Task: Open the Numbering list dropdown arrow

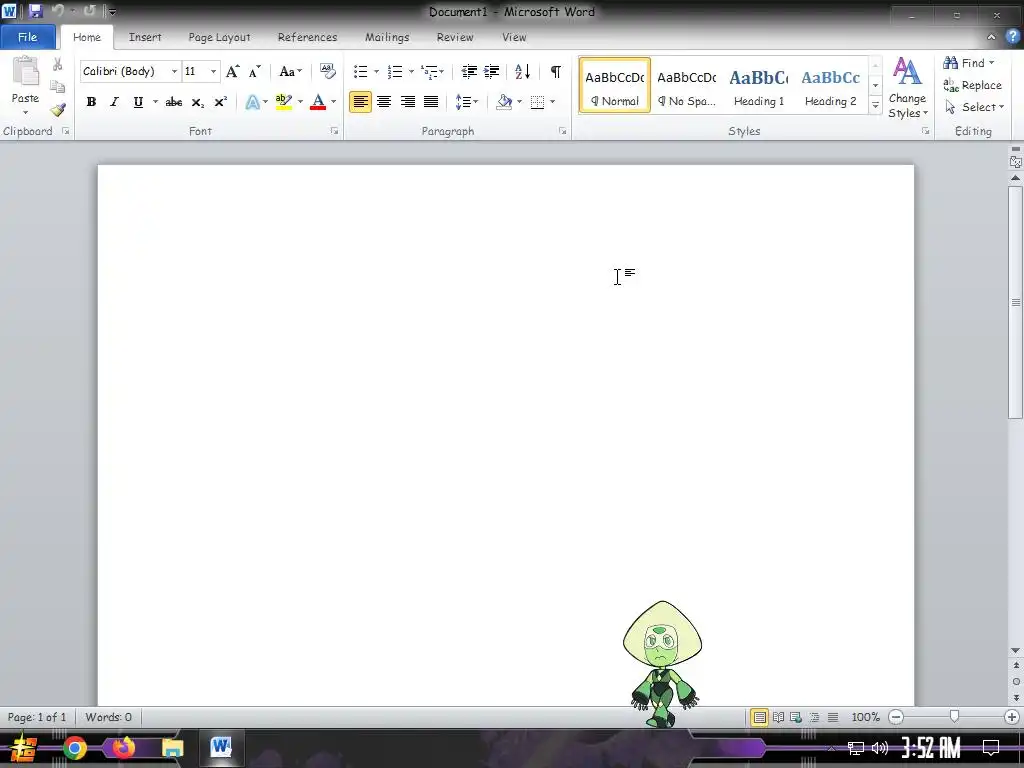Action: coord(411,71)
